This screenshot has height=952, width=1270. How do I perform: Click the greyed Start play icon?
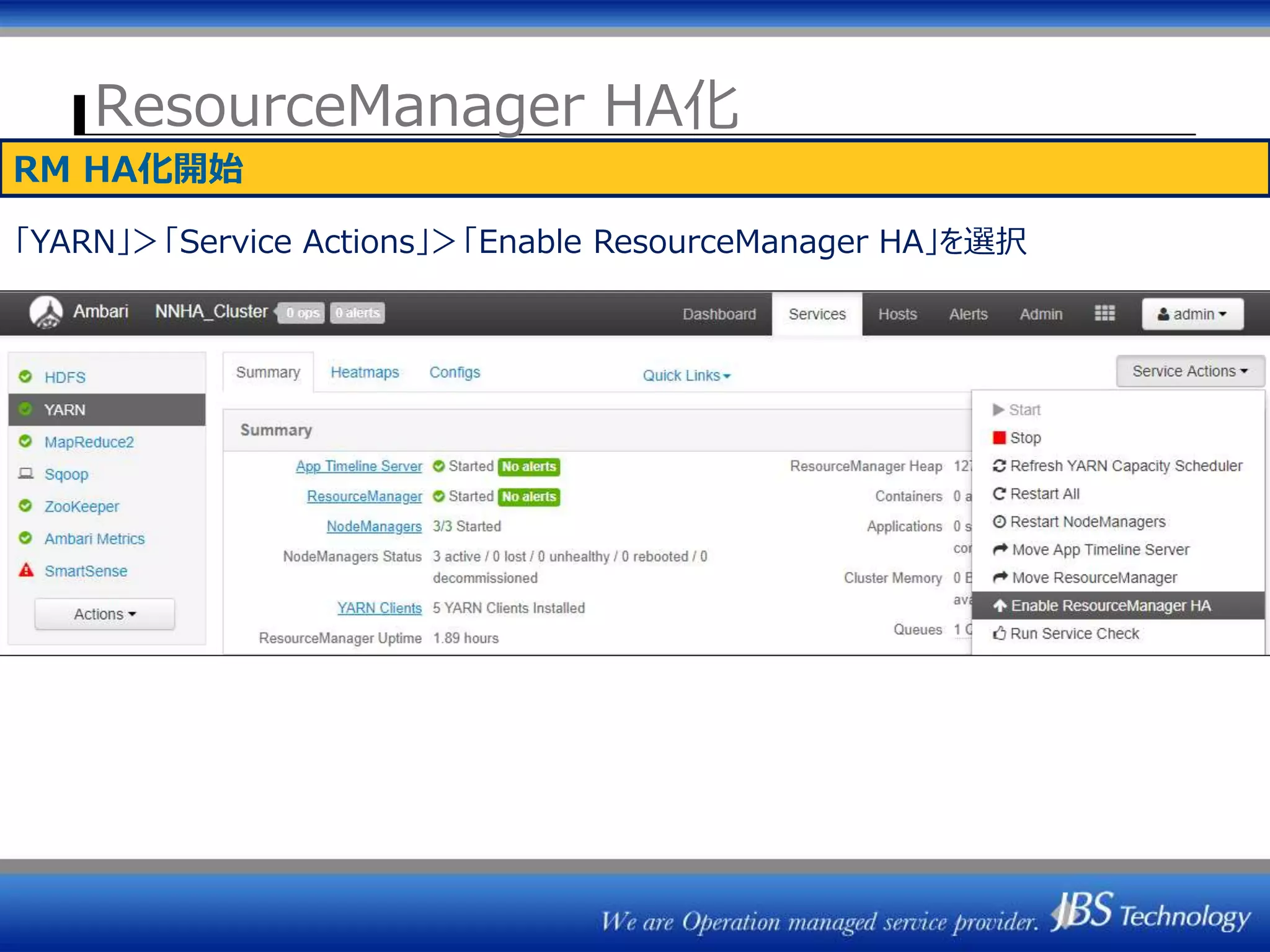[x=998, y=410]
